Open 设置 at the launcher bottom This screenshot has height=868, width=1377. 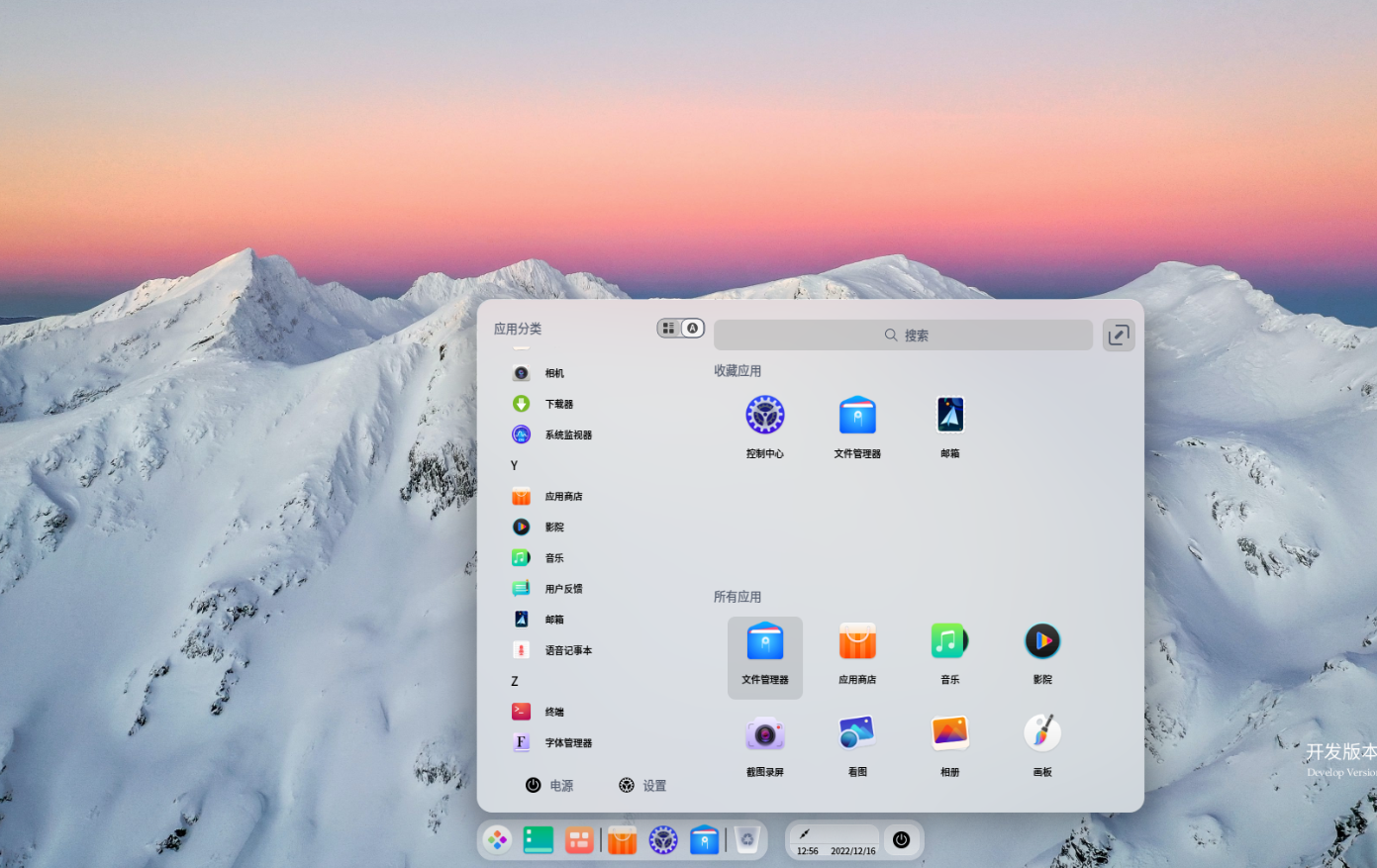click(641, 785)
